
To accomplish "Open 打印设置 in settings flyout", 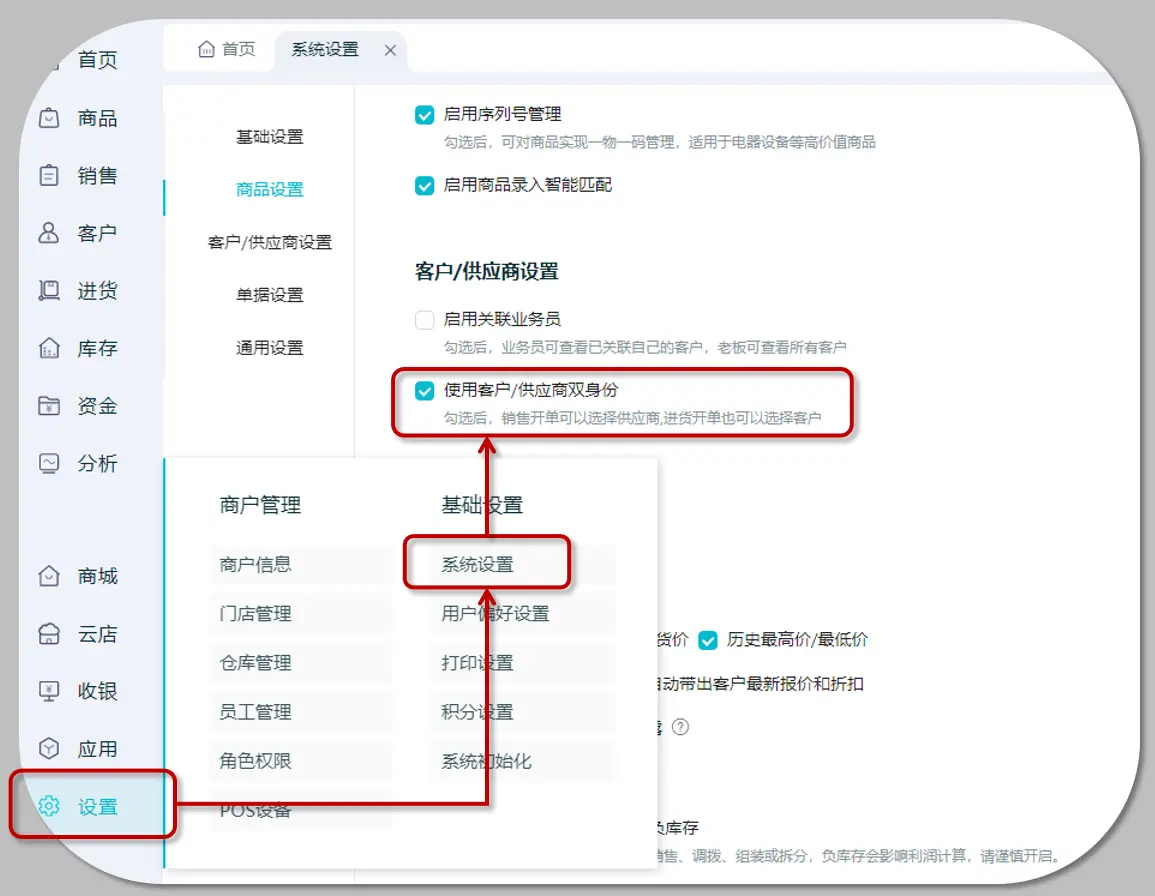I will pyautogui.click(x=524, y=662).
